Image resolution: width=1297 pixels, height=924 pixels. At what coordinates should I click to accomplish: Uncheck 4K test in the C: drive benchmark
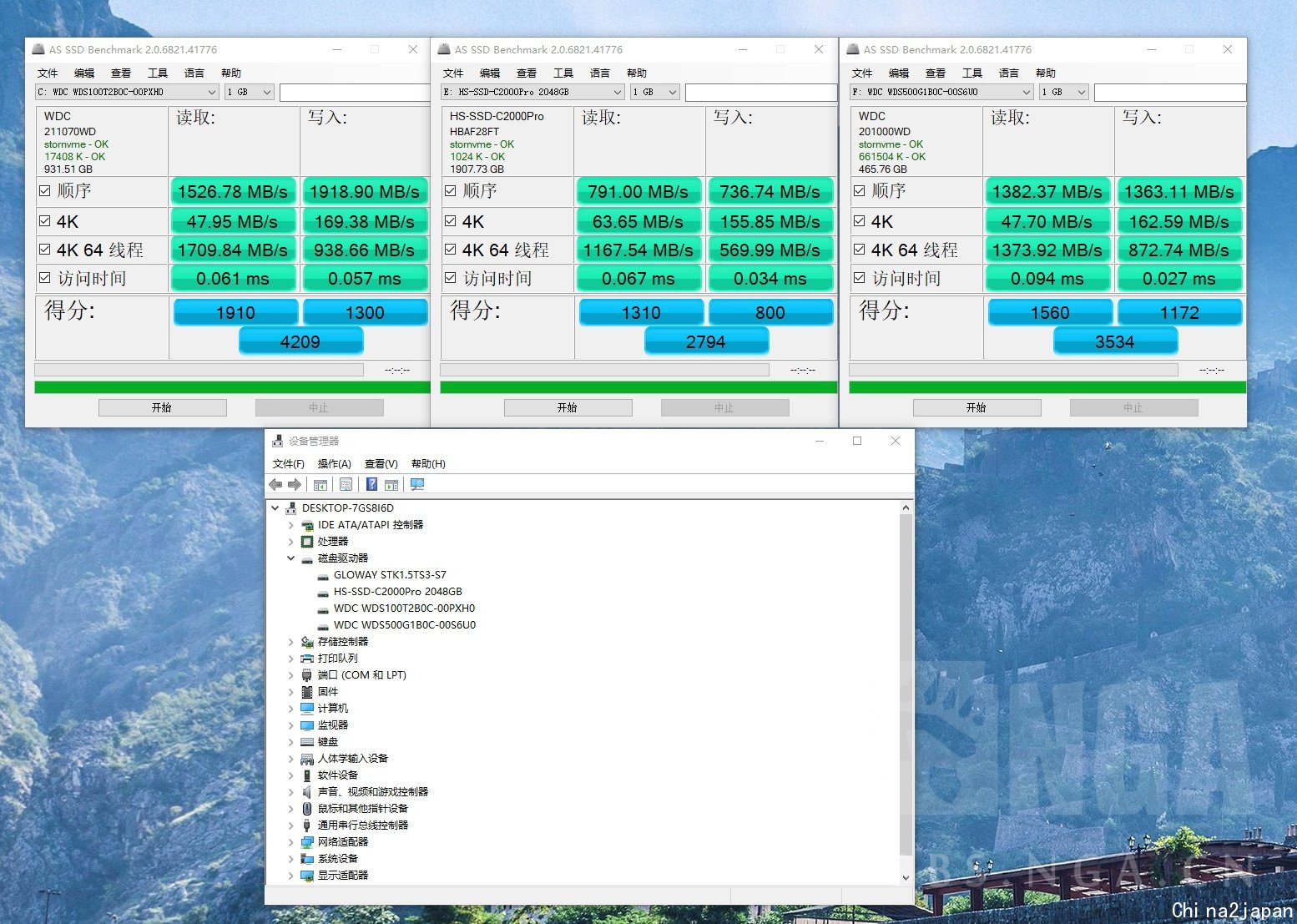(45, 221)
